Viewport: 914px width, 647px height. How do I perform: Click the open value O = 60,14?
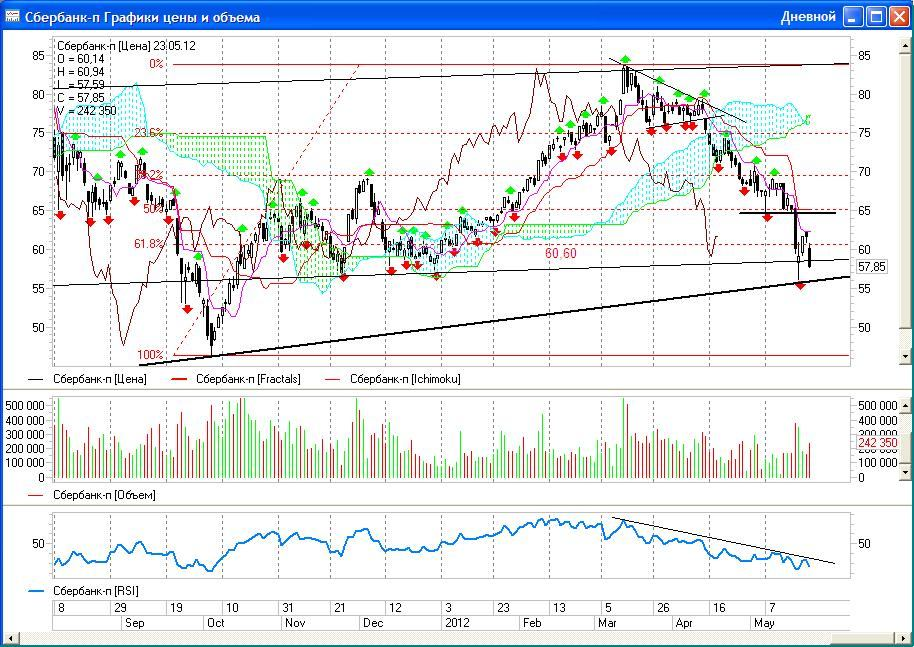tap(81, 59)
